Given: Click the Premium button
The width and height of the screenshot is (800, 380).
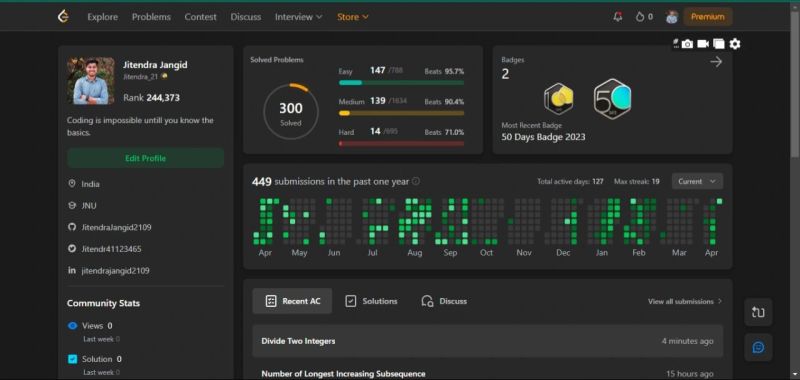Looking at the screenshot, I should click(x=708, y=17).
